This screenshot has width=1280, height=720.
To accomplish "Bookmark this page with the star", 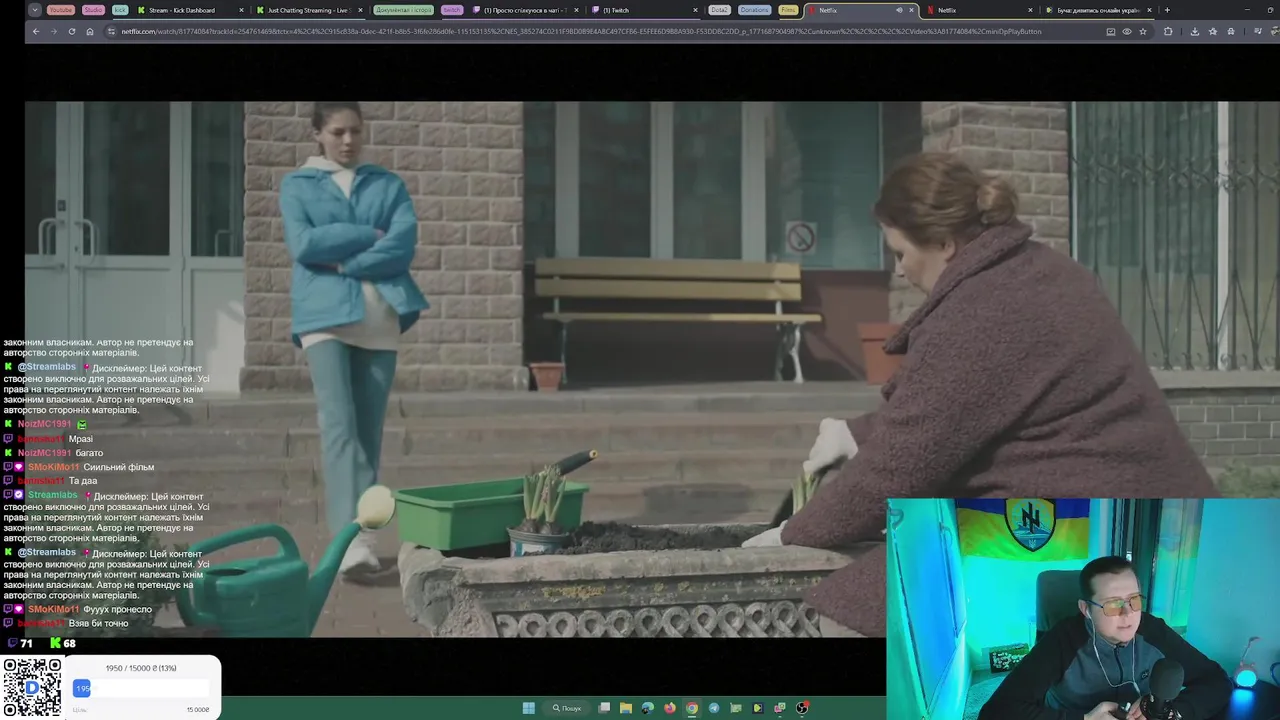I will click(x=1143, y=31).
